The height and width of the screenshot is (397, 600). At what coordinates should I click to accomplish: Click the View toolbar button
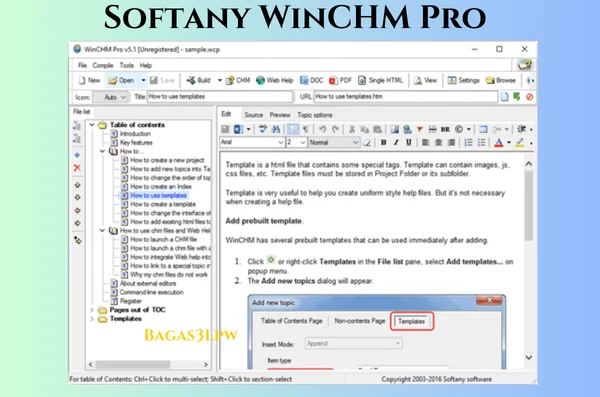(426, 80)
